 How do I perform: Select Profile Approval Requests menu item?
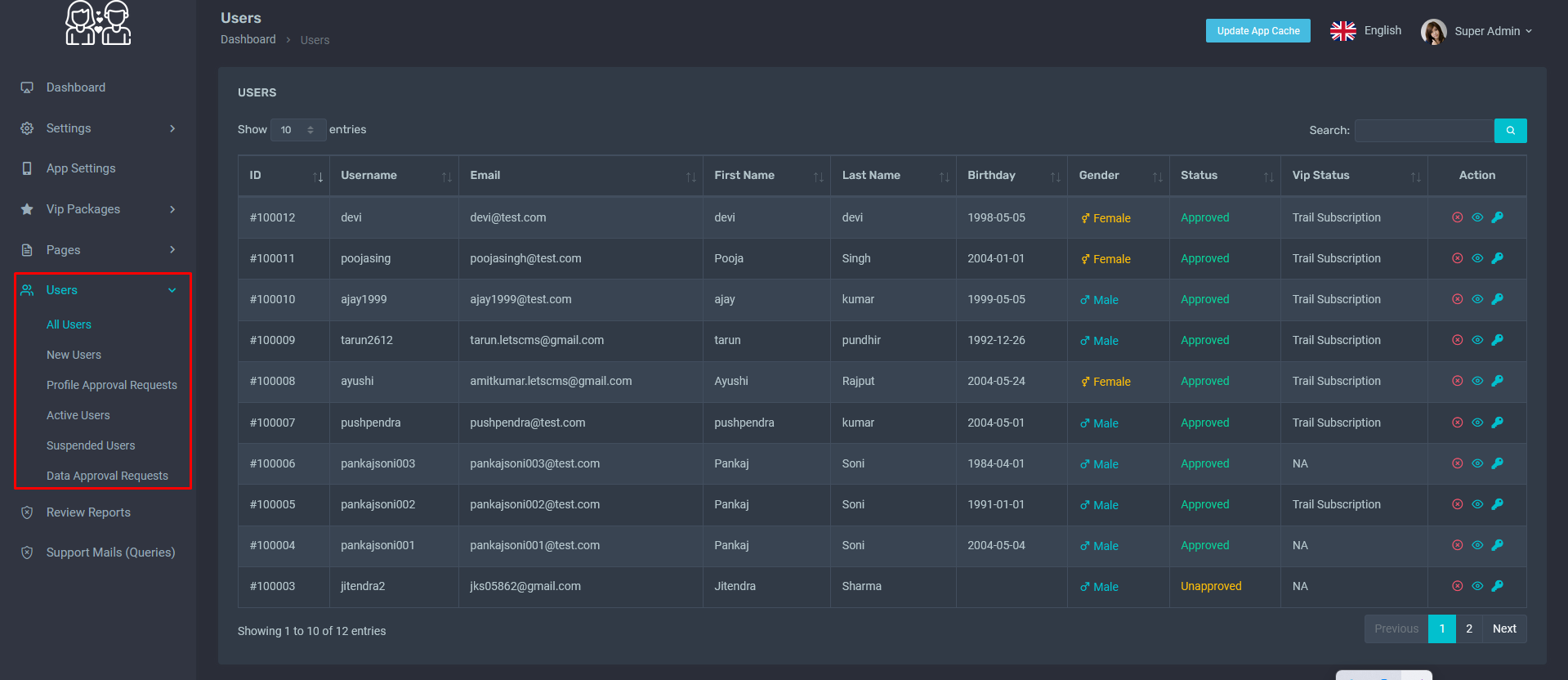tap(111, 385)
